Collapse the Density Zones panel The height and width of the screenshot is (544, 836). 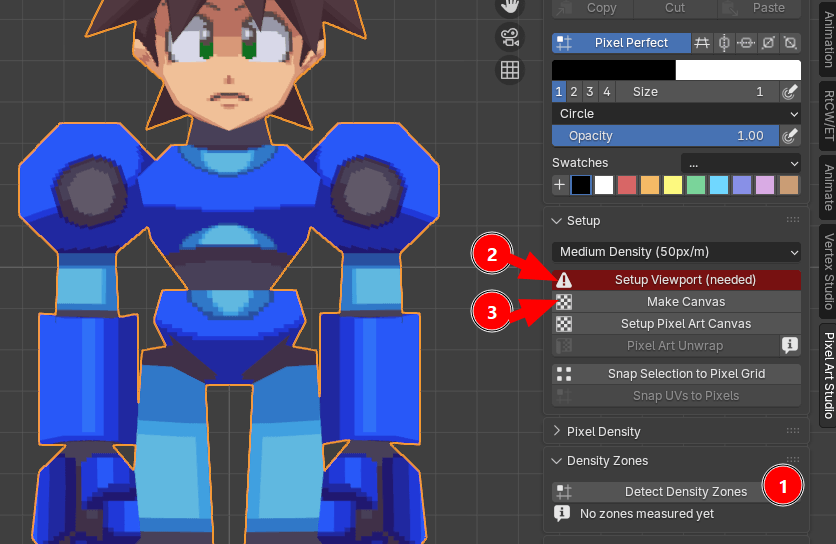[557, 461]
